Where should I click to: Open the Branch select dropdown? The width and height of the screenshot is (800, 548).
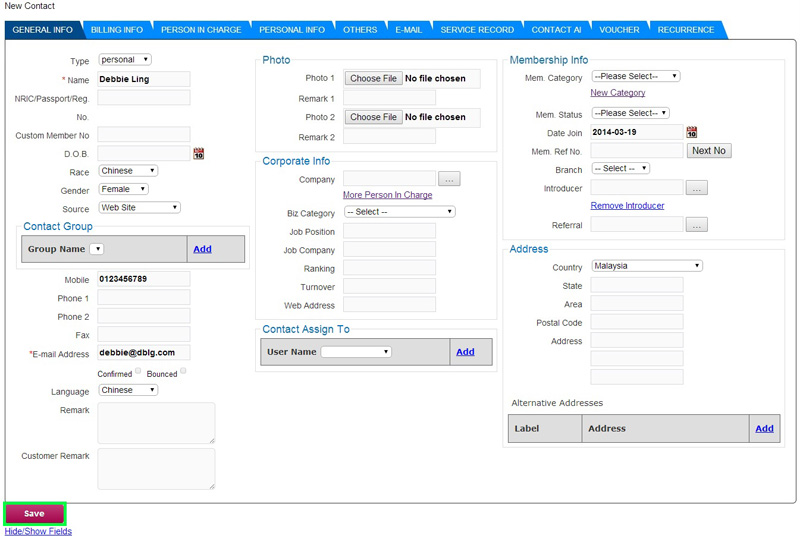point(620,168)
